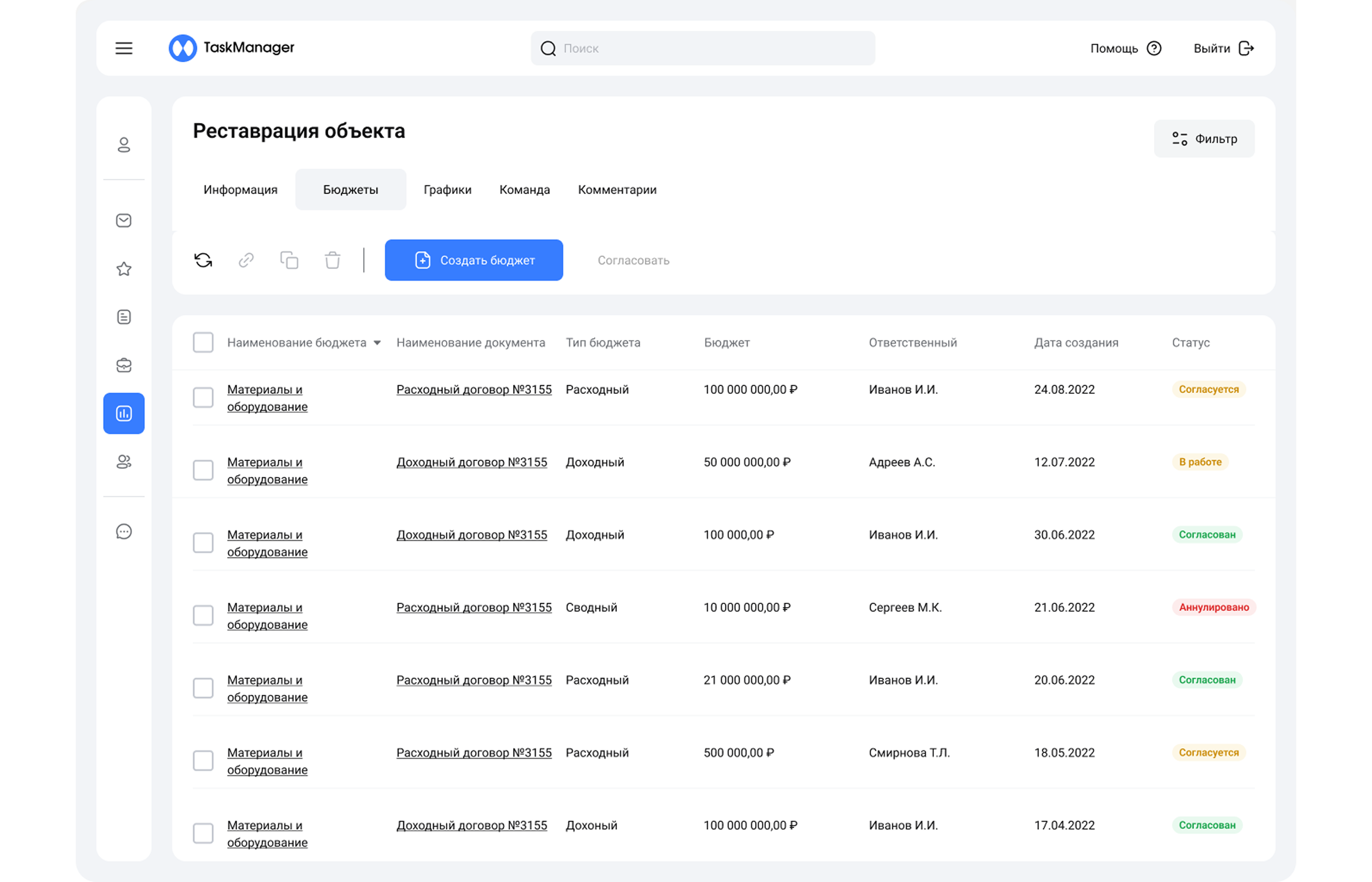Select the Сергеев М.К. cell
1372x882 pixels.
pyautogui.click(x=905, y=608)
